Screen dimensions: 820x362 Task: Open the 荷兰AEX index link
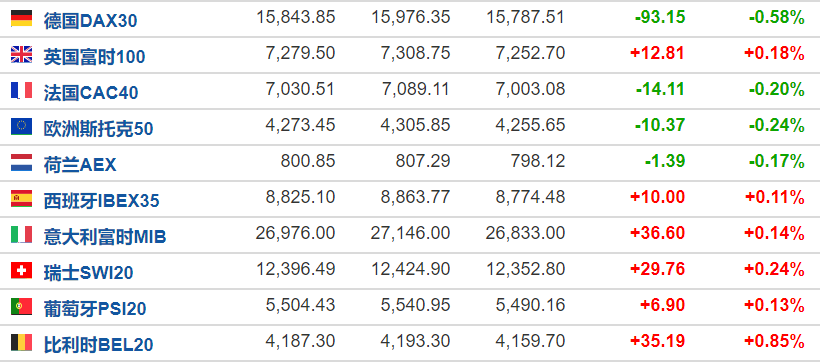[x=80, y=165]
